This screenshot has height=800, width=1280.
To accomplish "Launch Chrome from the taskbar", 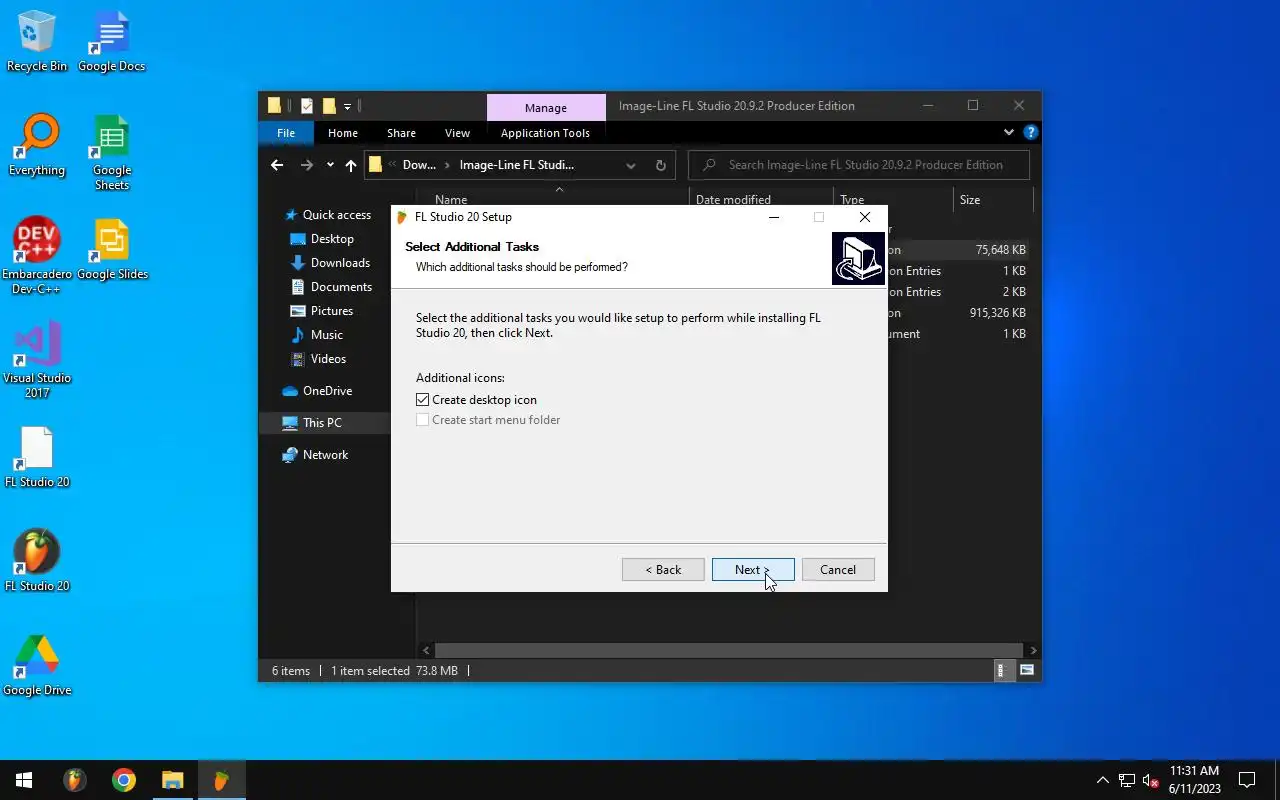I will click(124, 780).
